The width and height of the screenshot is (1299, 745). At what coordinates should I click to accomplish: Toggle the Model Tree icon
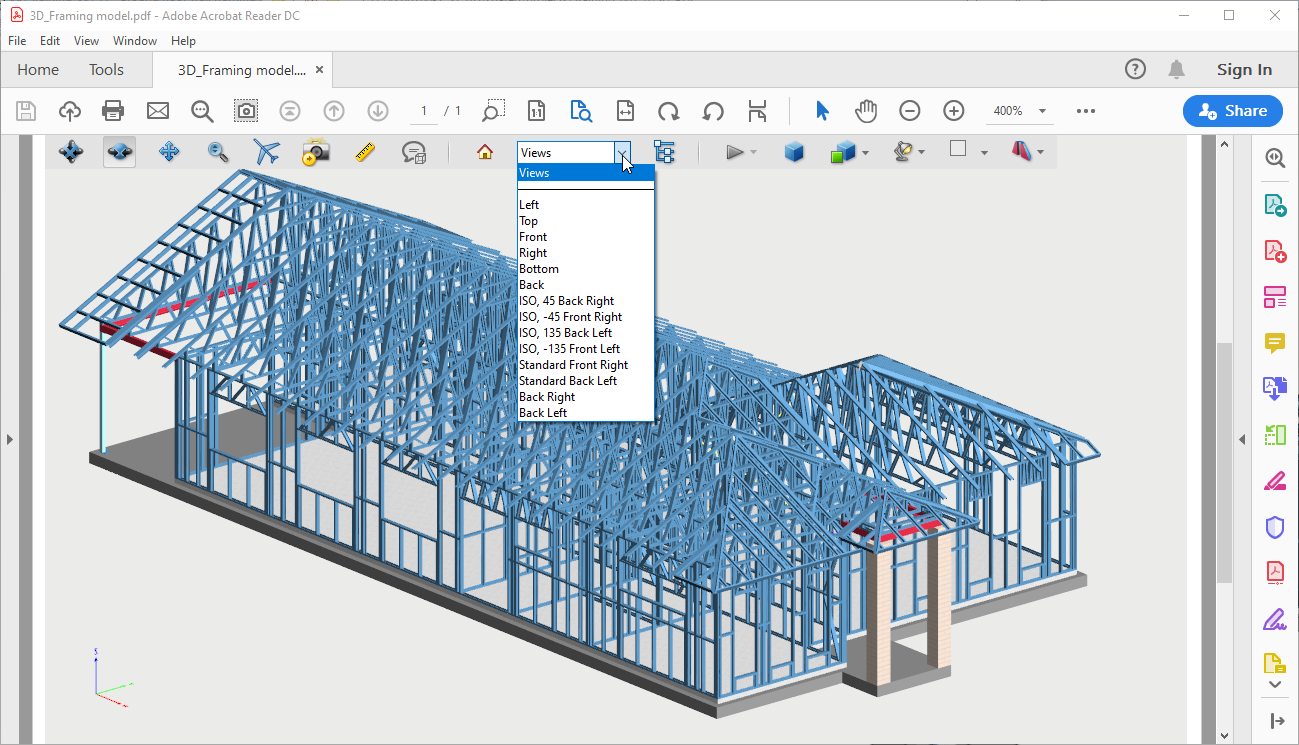664,152
